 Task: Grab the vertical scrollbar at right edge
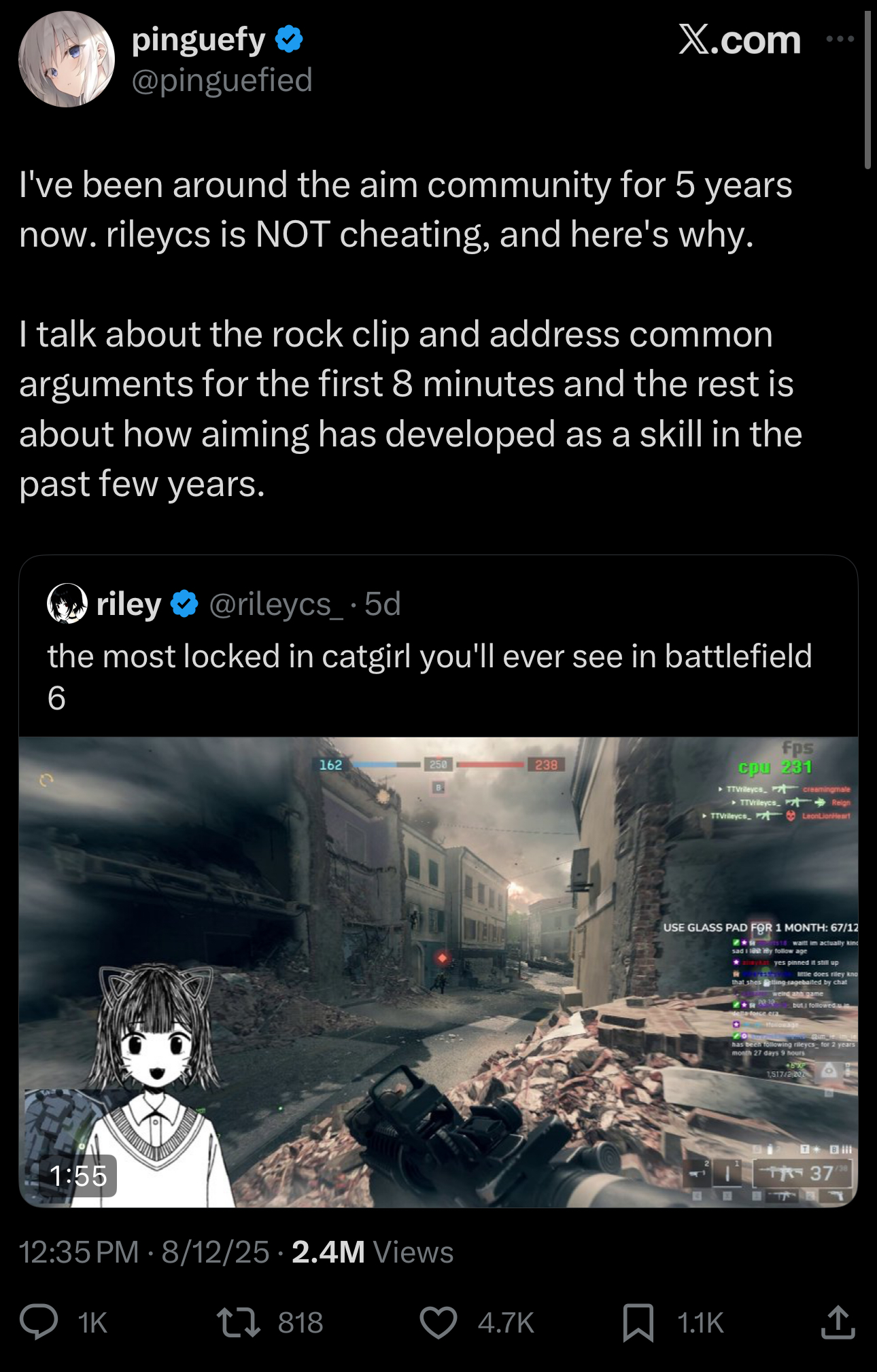pyautogui.click(x=867, y=88)
